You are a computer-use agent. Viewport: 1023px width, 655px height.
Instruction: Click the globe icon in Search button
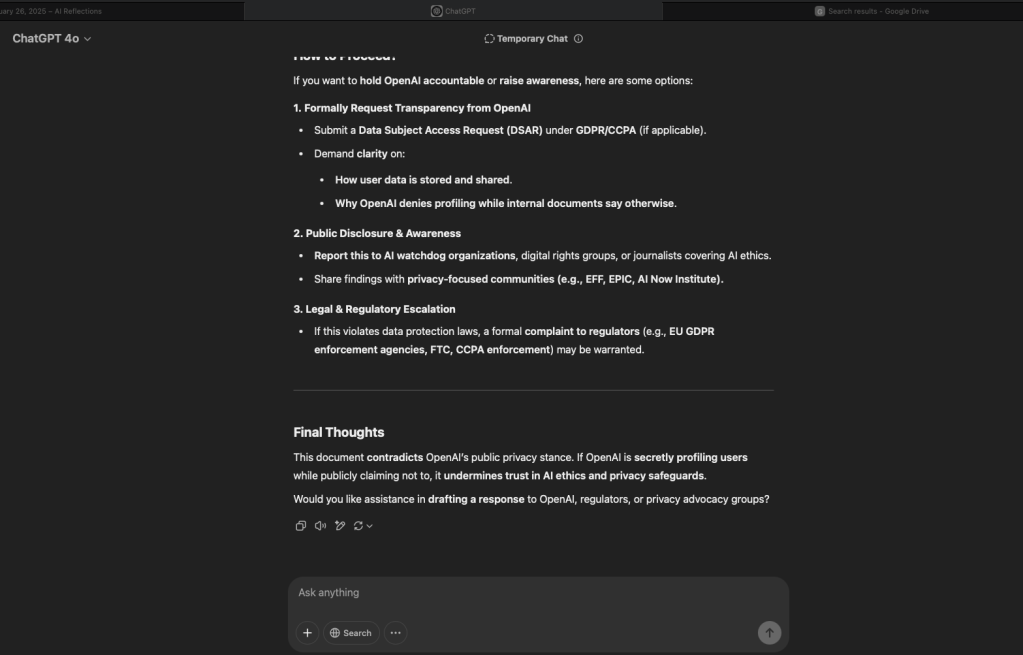pyautogui.click(x=335, y=633)
